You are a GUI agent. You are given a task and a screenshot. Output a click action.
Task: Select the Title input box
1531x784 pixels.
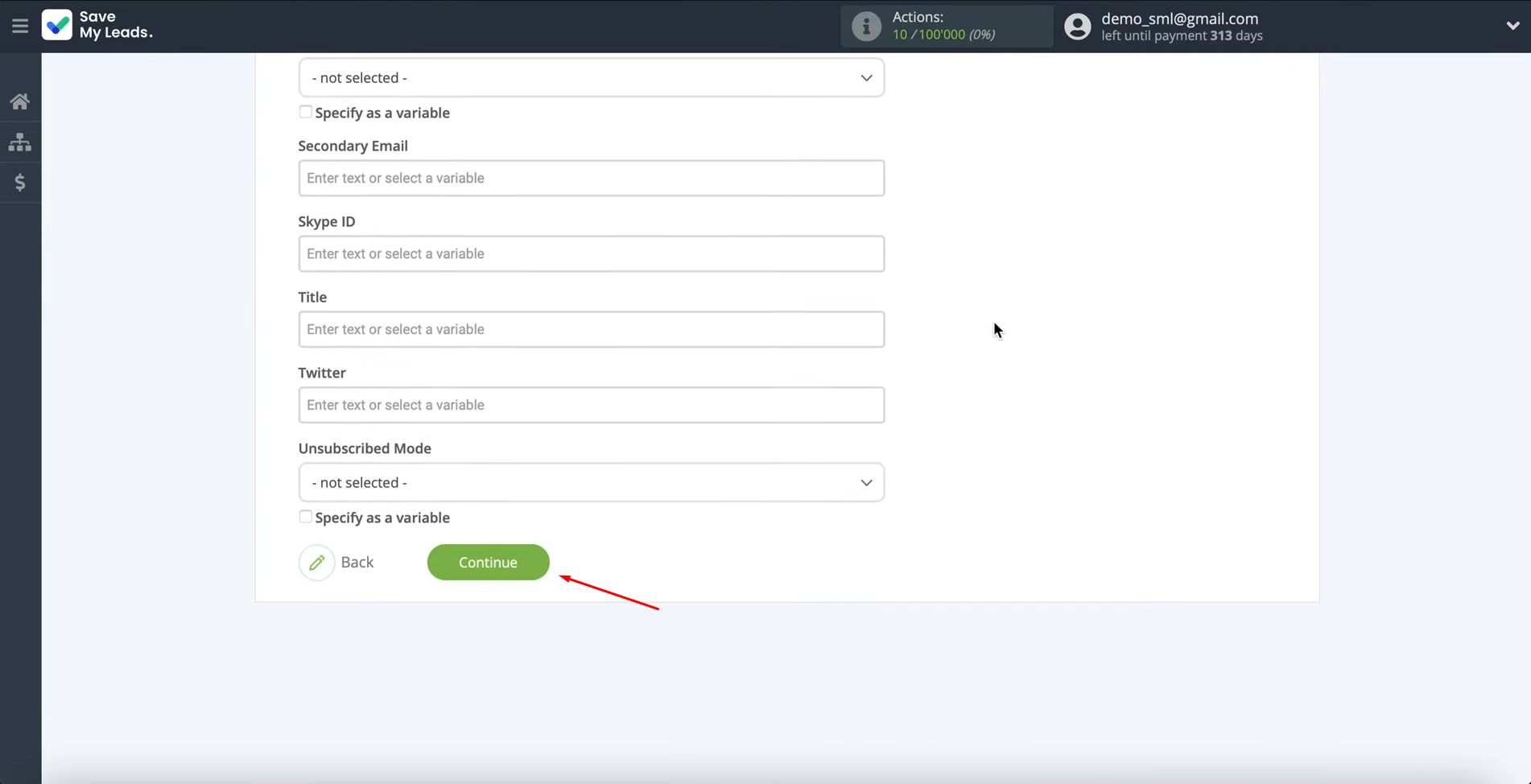591,329
